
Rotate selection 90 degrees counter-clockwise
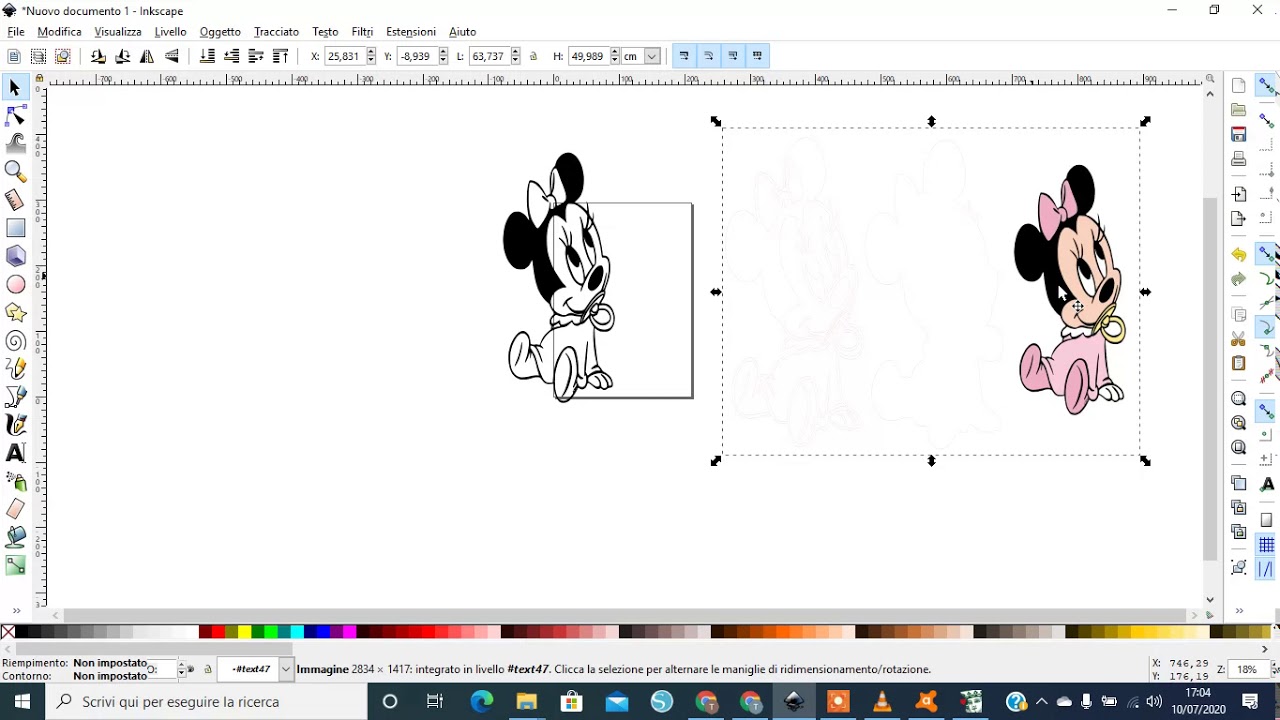coord(98,56)
